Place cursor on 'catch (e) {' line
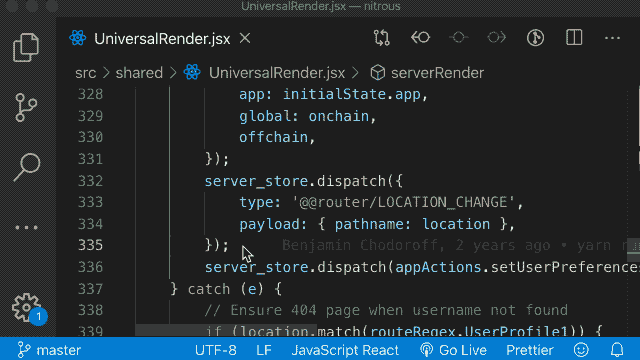The width and height of the screenshot is (640, 360). pos(226,289)
